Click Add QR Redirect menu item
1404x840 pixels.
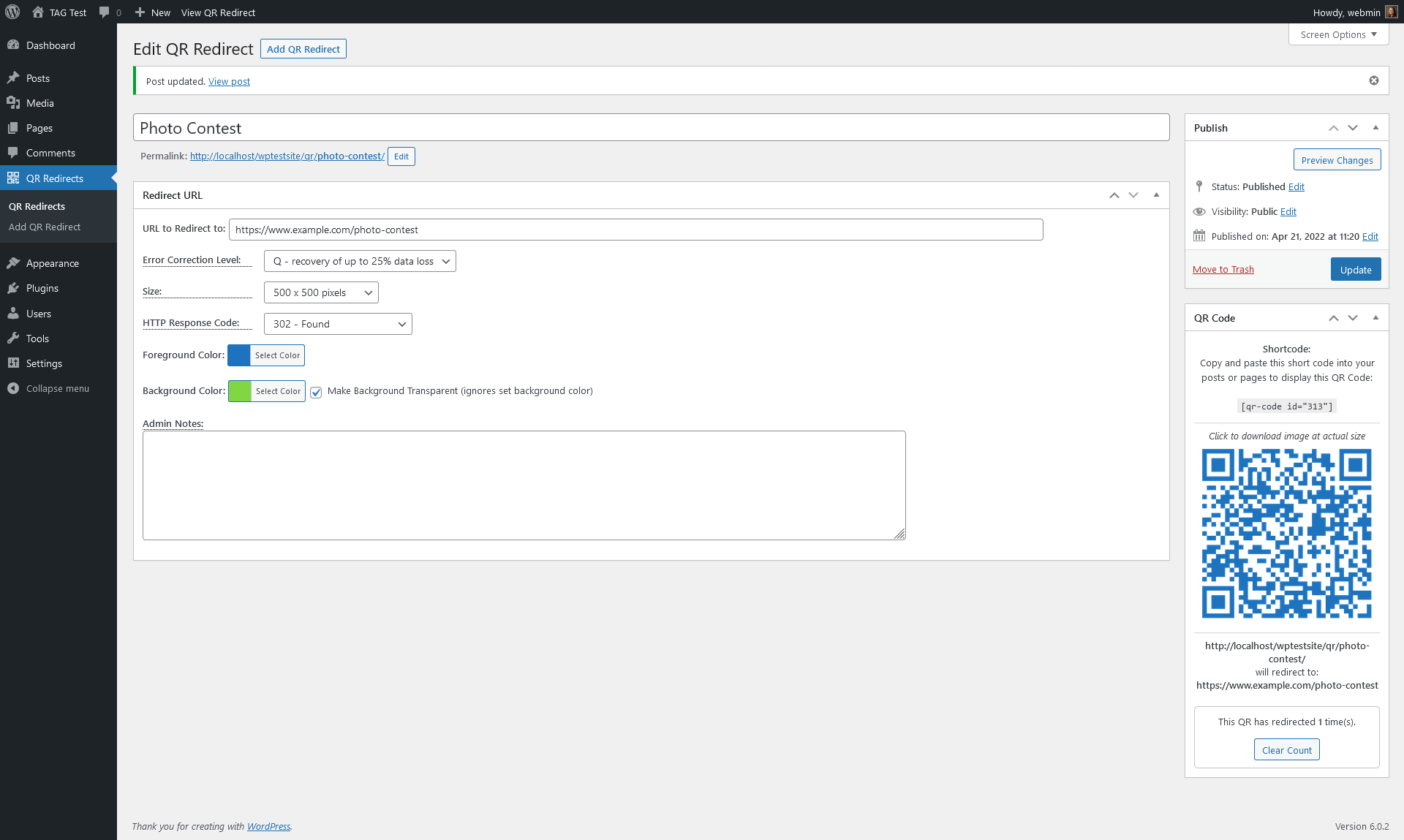coord(44,226)
